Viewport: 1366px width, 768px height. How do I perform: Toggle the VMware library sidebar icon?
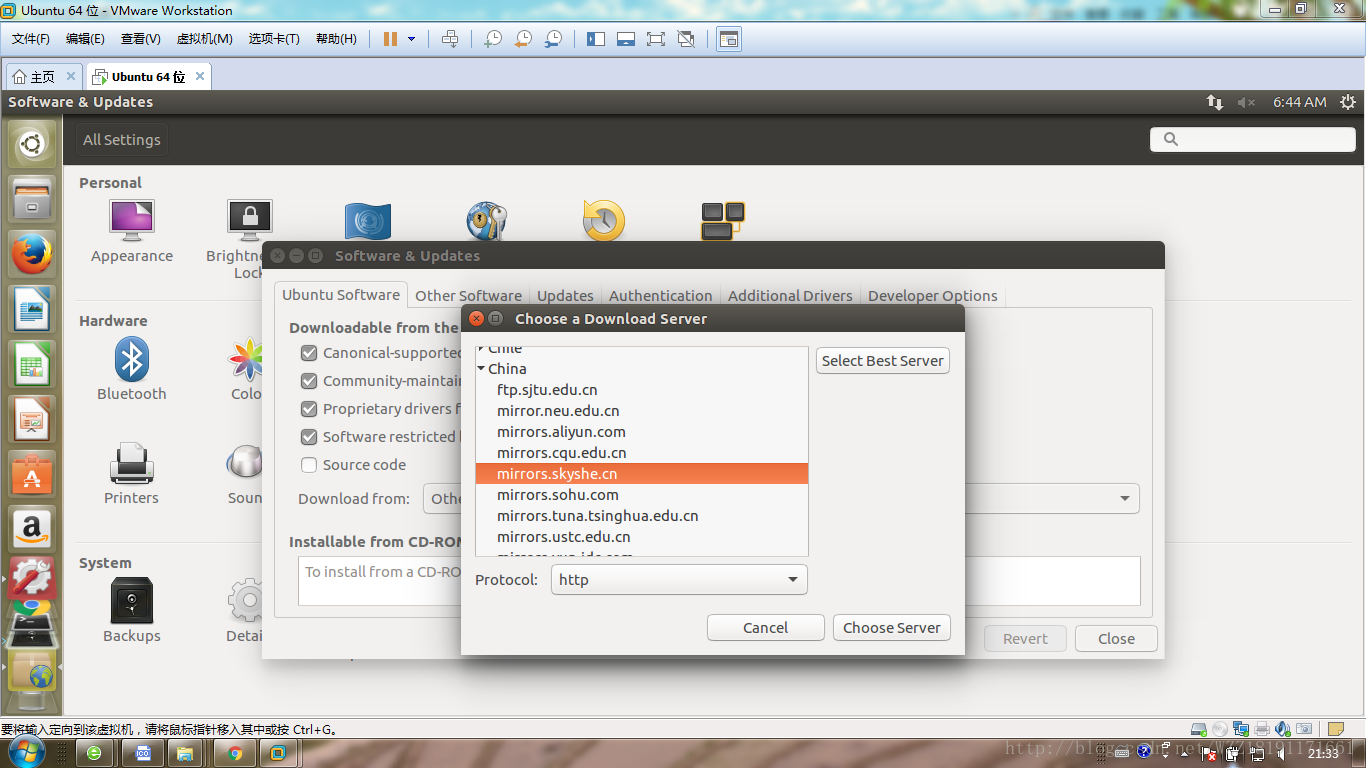[x=596, y=39]
